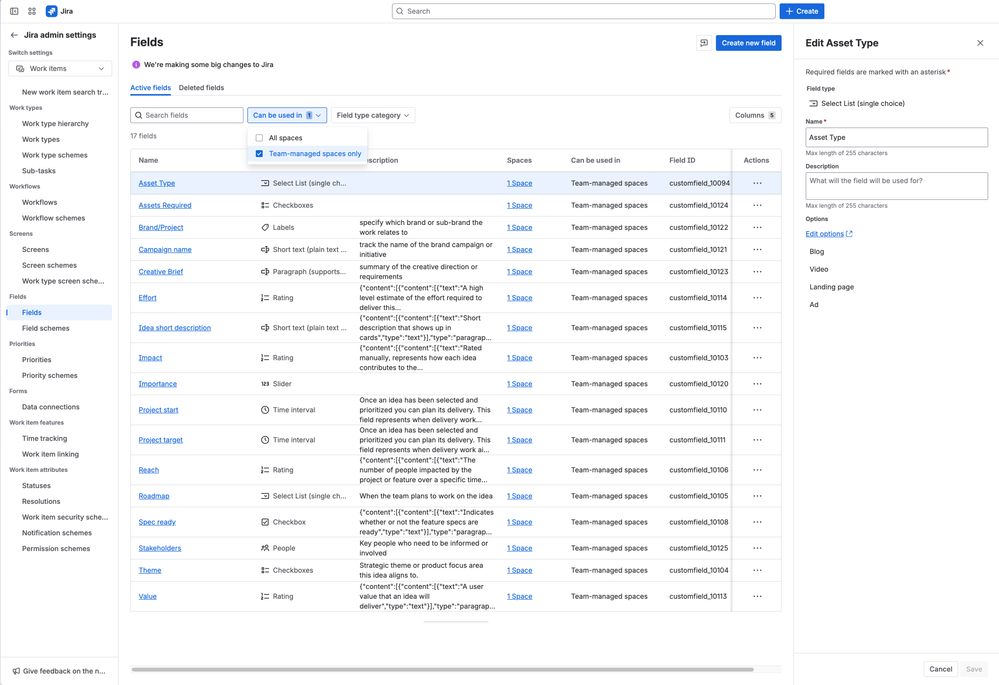Viewport: 999px width, 685px height.
Task: Open actions menu for Impact row
Action: tap(757, 357)
